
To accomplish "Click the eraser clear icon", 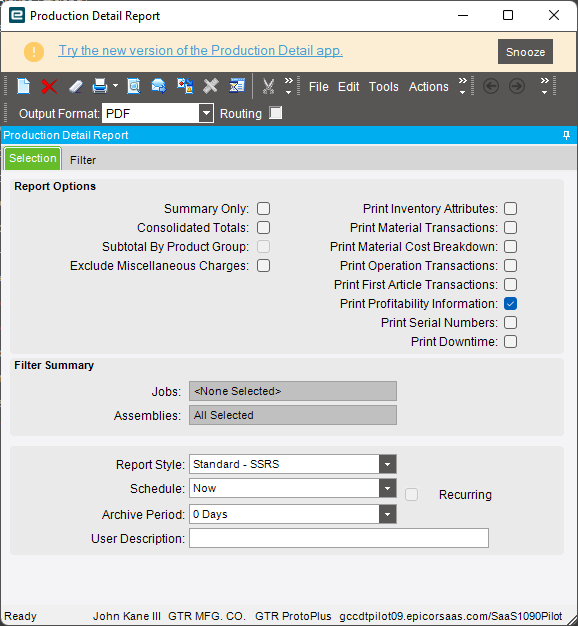I will click(75, 86).
